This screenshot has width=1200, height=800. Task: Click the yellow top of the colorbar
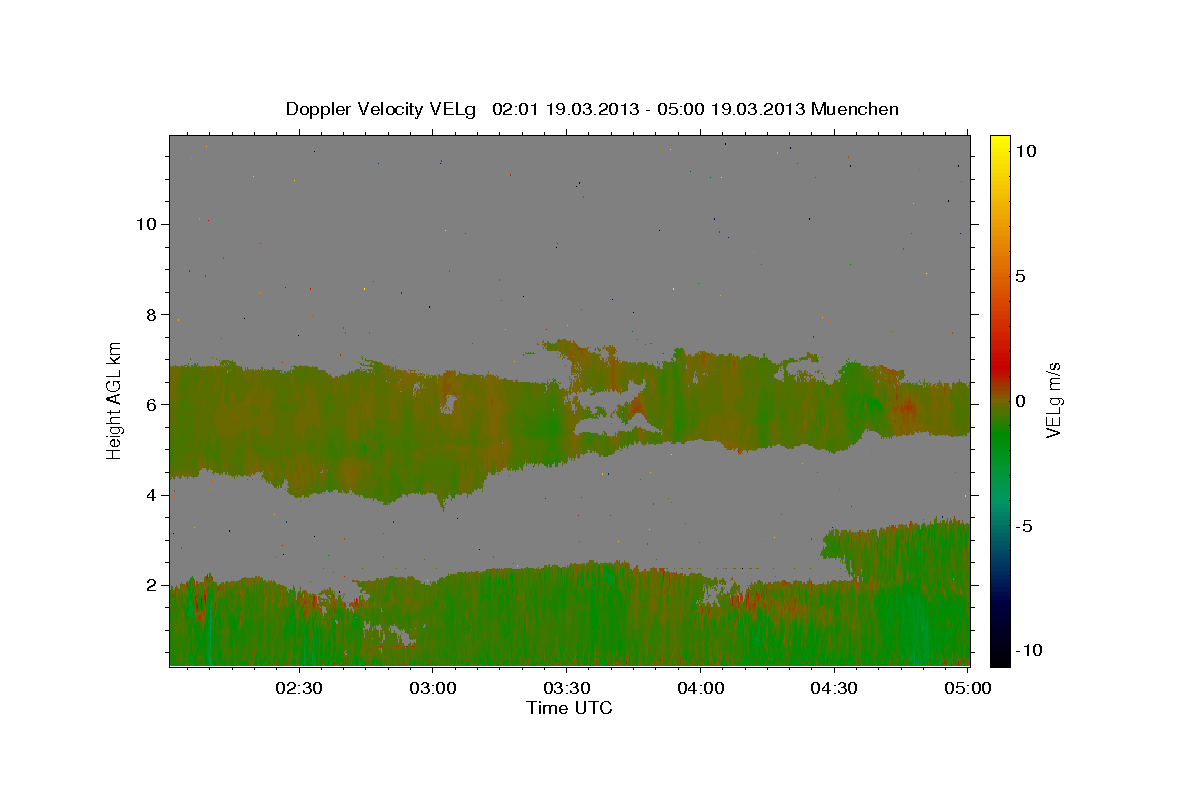click(x=999, y=142)
